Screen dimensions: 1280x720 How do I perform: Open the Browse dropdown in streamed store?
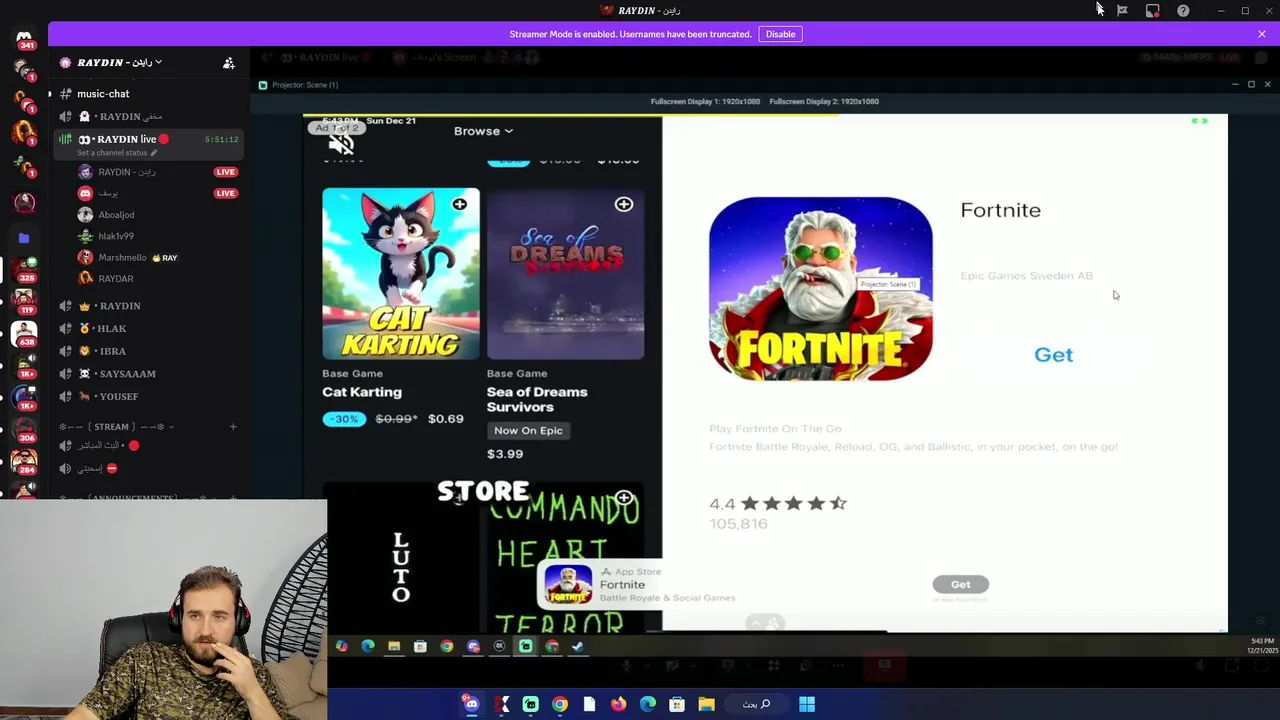point(483,131)
